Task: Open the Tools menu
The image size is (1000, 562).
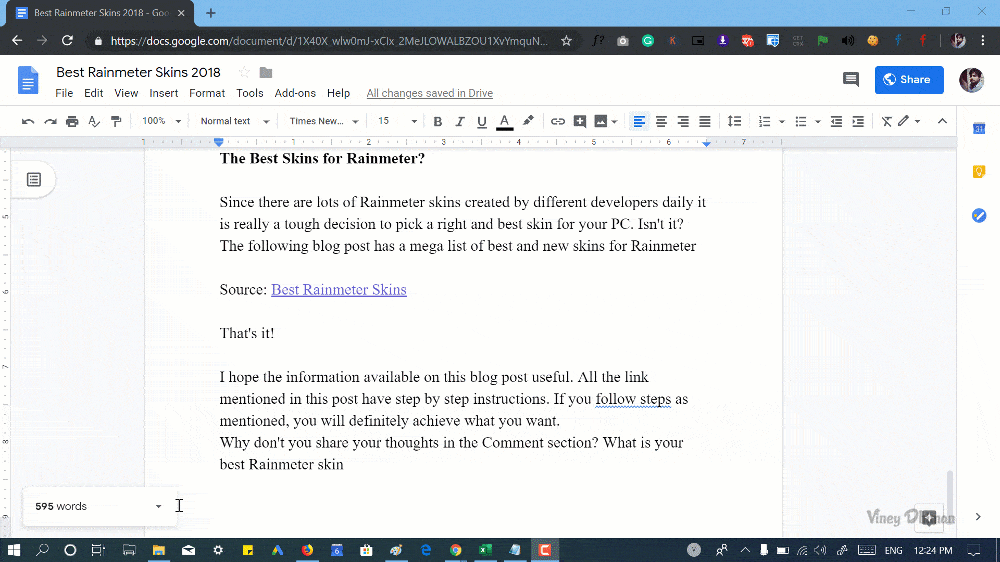Action: 249,93
